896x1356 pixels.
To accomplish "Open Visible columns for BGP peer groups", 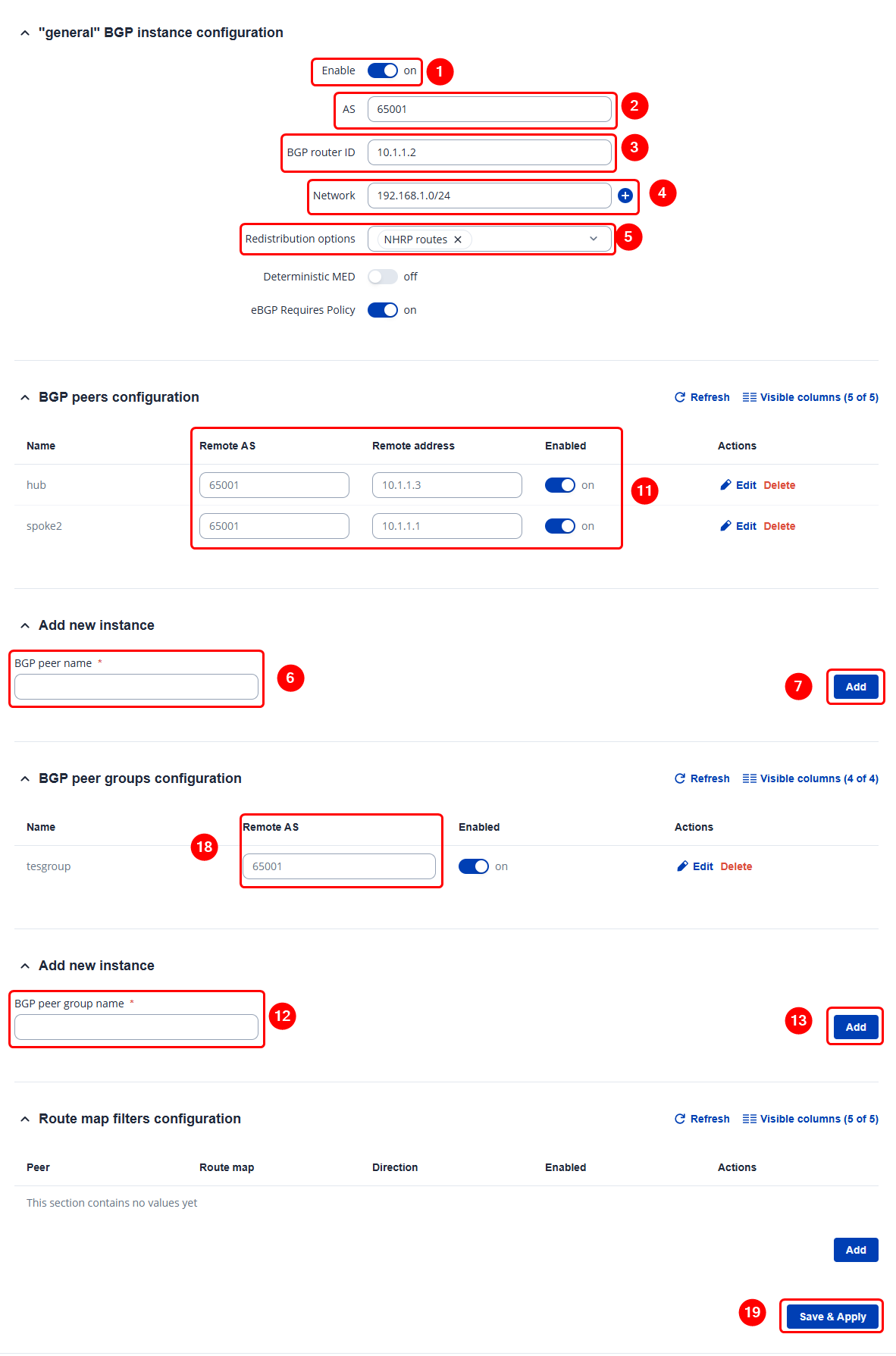I will click(x=810, y=778).
